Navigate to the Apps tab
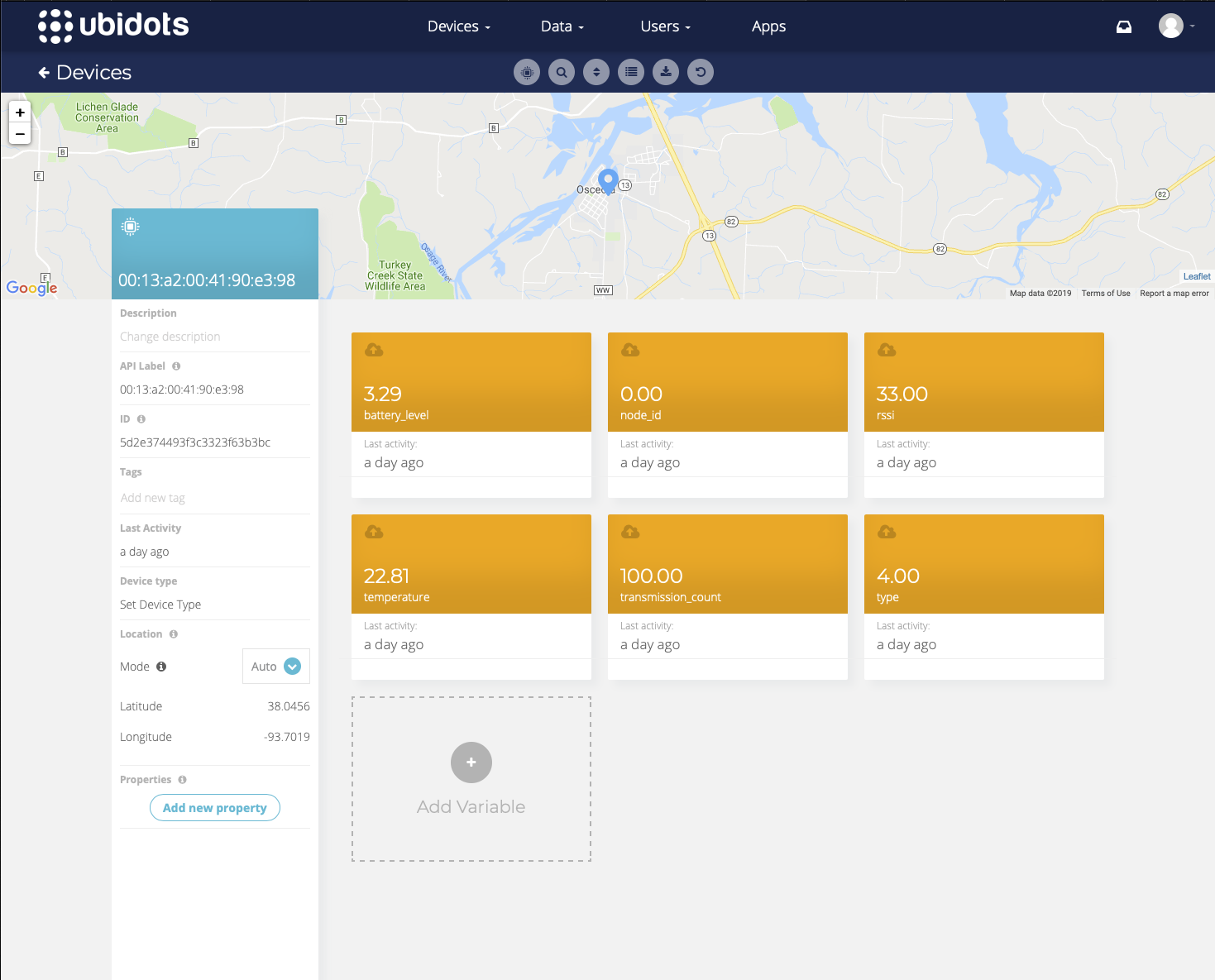 768,26
